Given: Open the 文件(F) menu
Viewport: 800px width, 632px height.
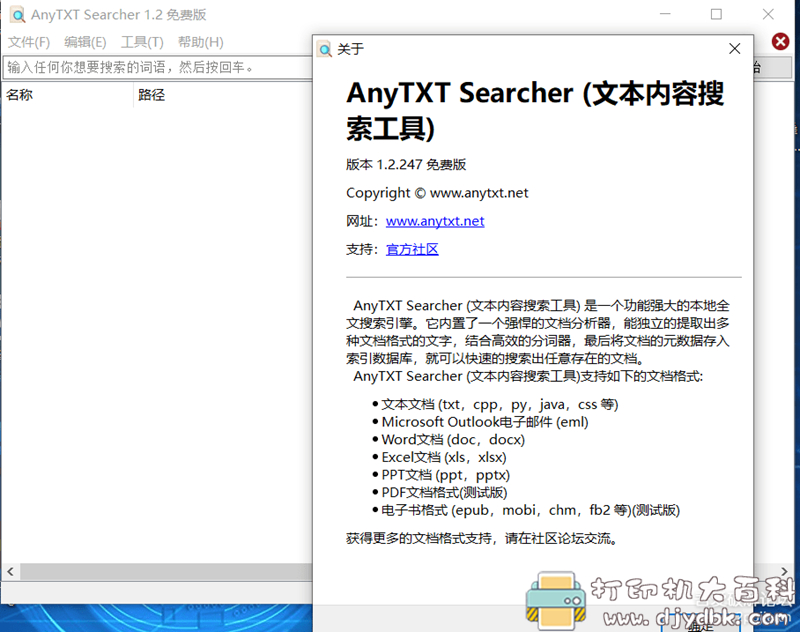Looking at the screenshot, I should 29,42.
